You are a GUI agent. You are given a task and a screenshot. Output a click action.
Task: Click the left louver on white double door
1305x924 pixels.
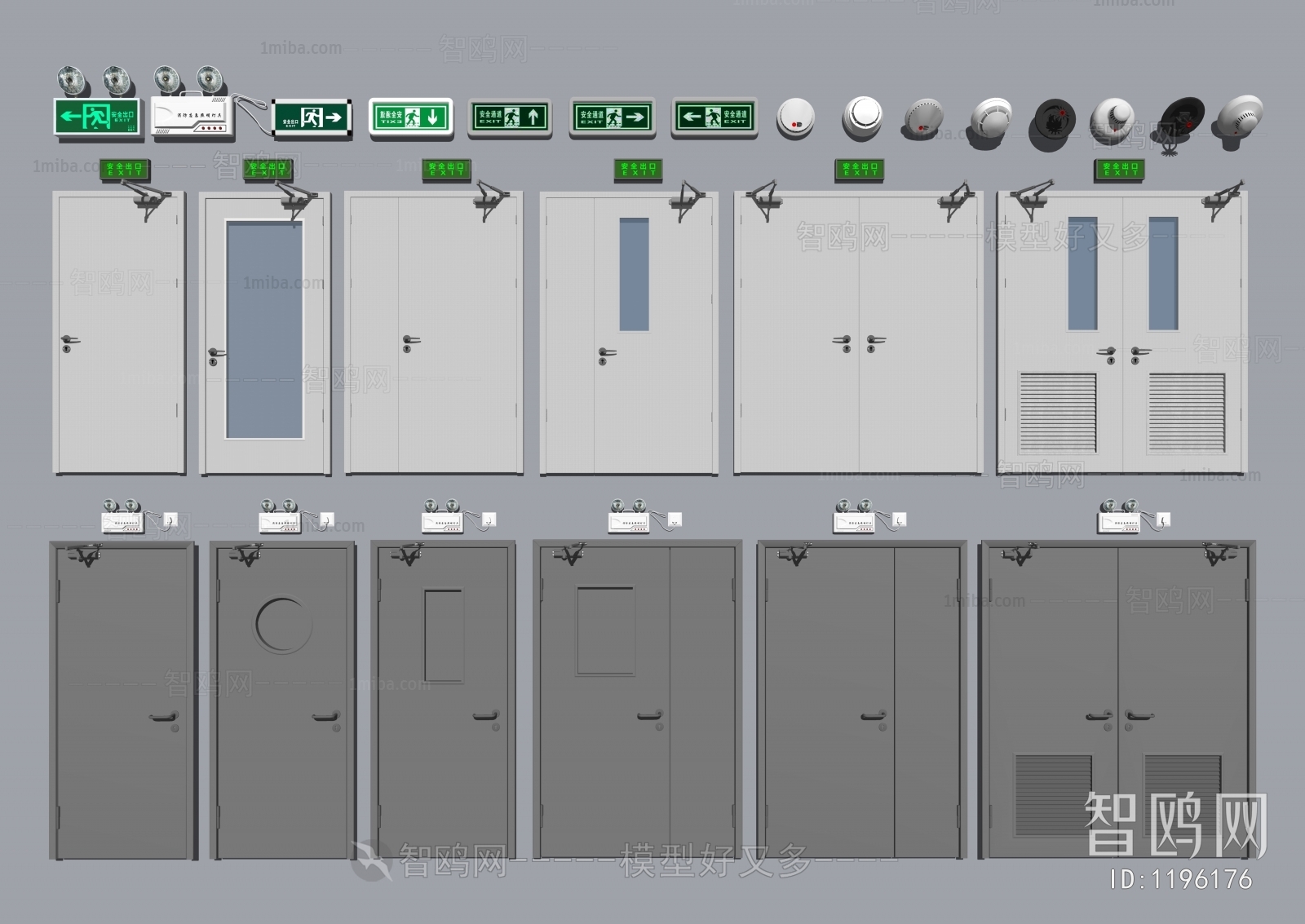[1058, 413]
